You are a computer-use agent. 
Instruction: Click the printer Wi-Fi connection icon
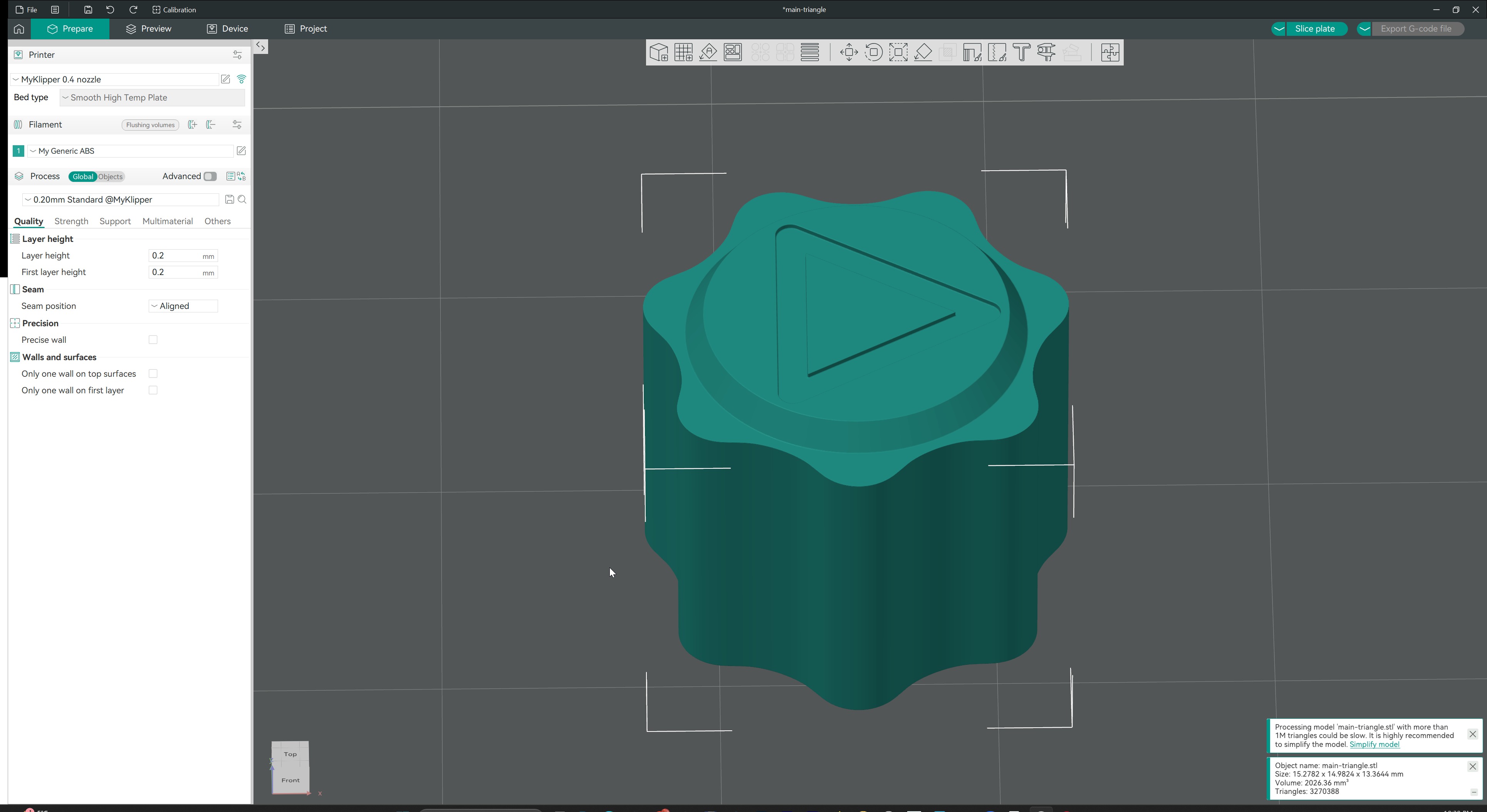(x=242, y=79)
